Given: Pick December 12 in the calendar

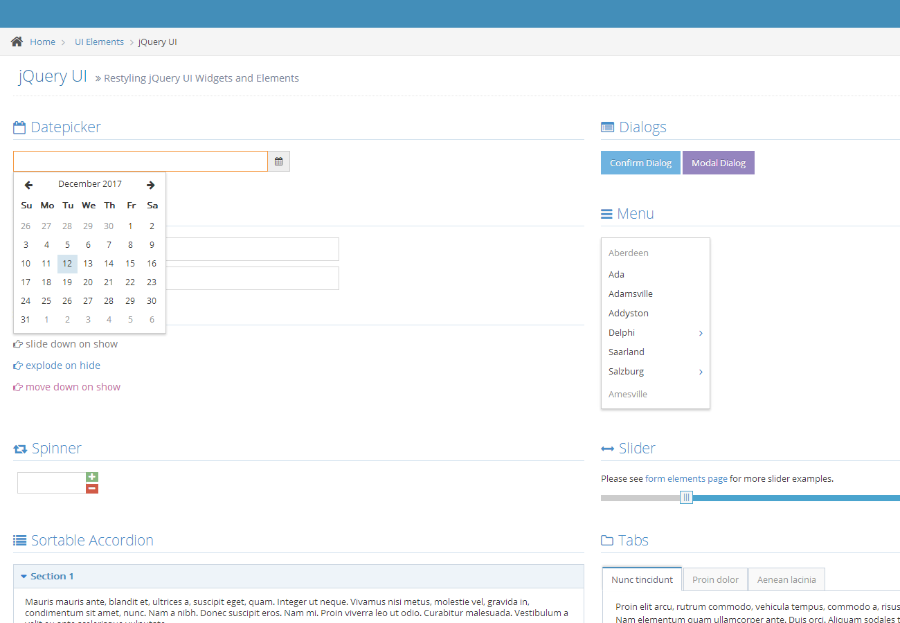Looking at the screenshot, I should pos(67,264).
